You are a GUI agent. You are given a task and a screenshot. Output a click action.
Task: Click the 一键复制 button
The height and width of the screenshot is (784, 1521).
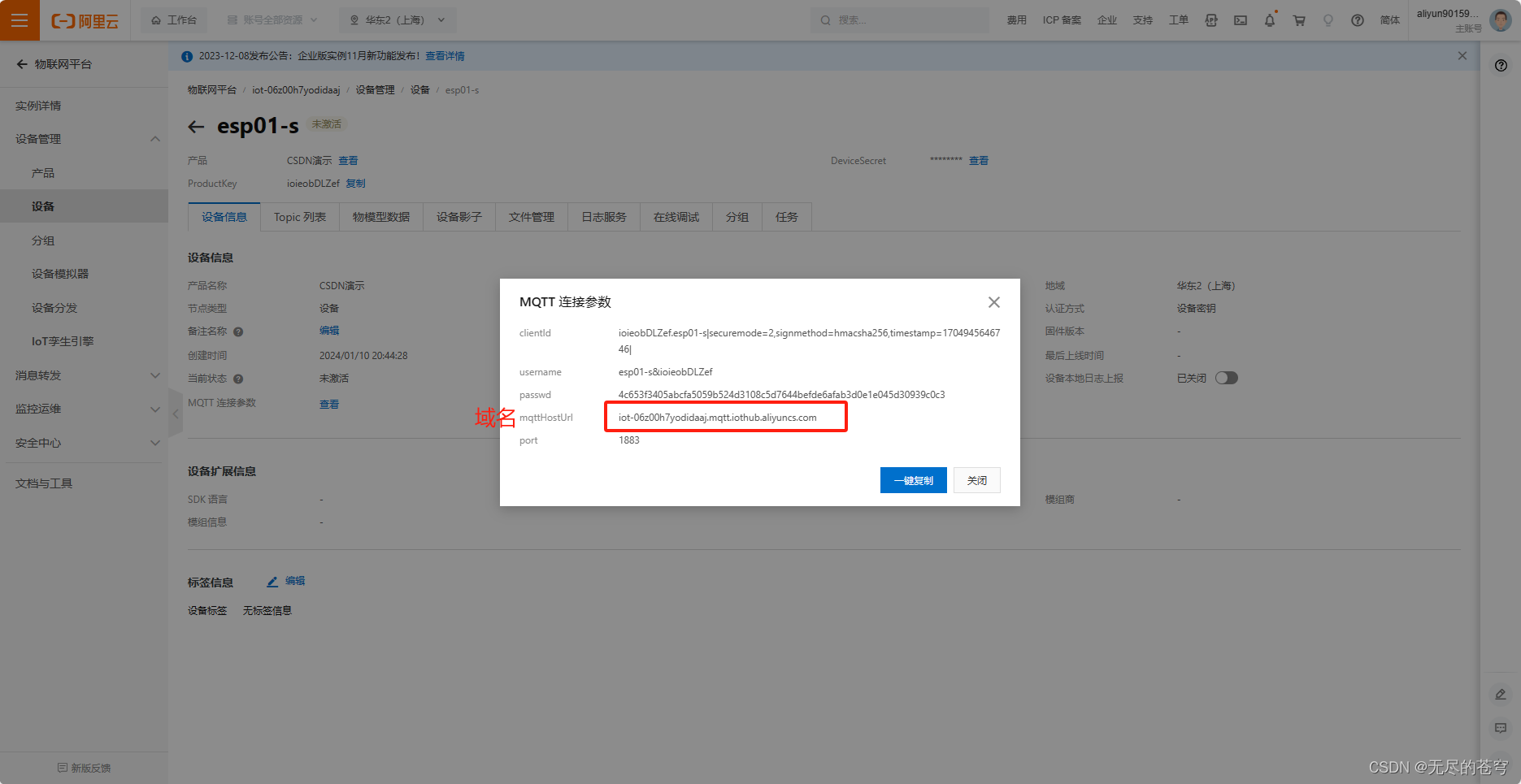click(x=914, y=480)
